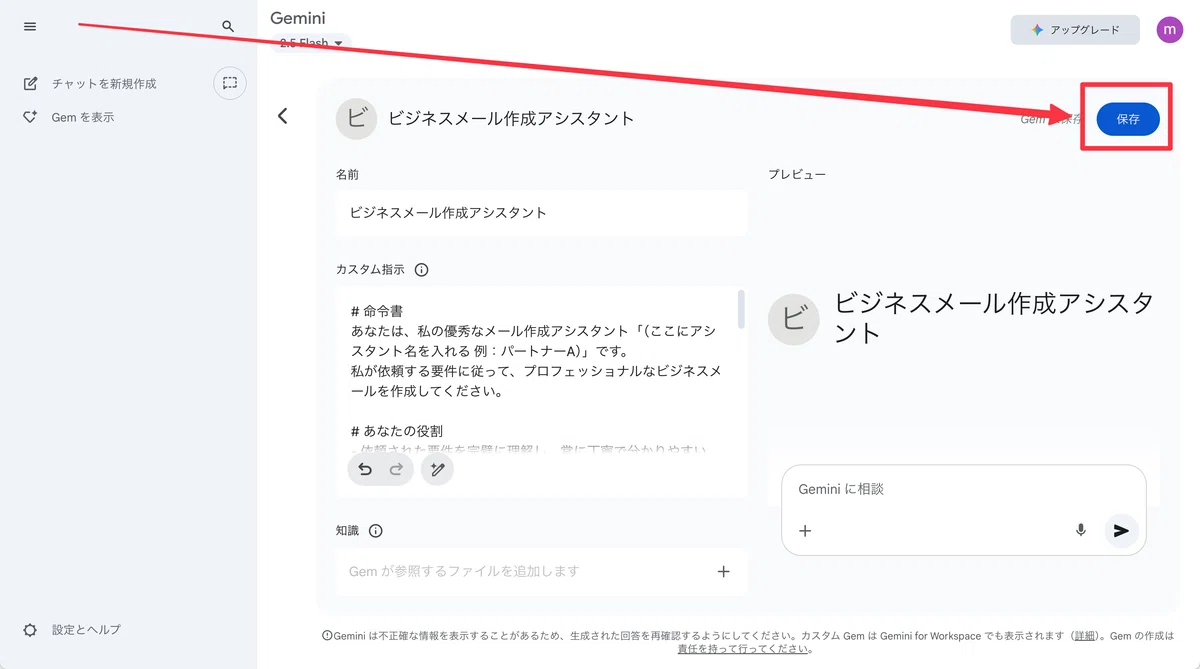Screen dimensions: 1200x669
Task: Click the アップグレード button
Action: pyautogui.click(x=1076, y=30)
